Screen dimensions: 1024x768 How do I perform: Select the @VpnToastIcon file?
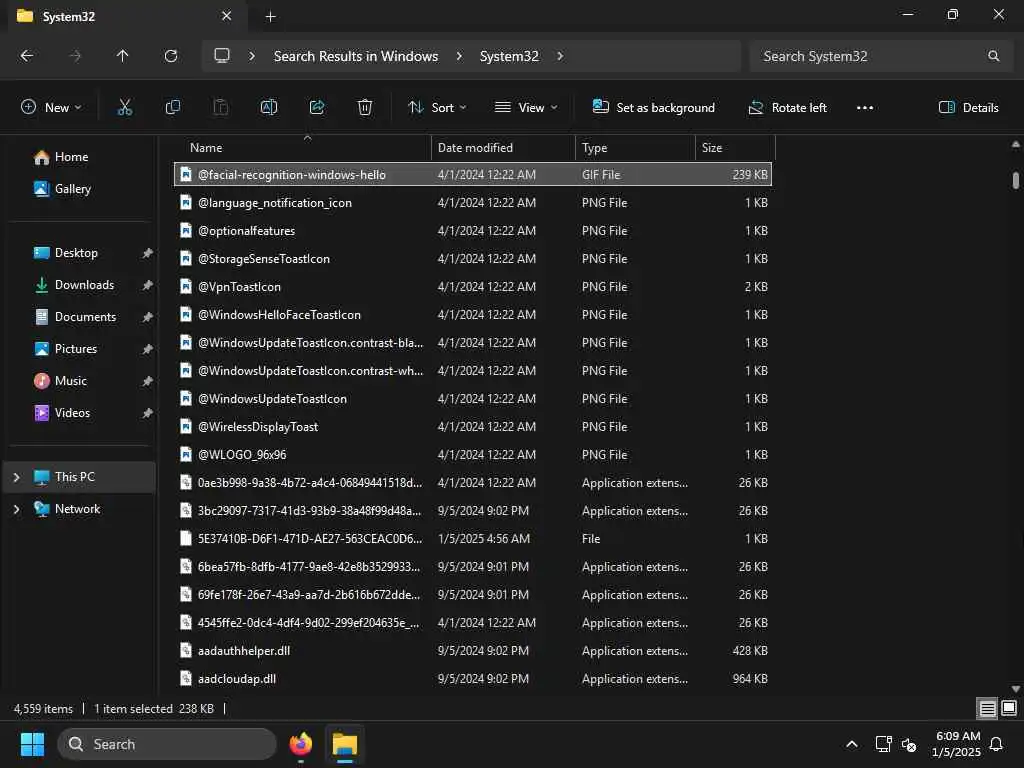point(473,287)
